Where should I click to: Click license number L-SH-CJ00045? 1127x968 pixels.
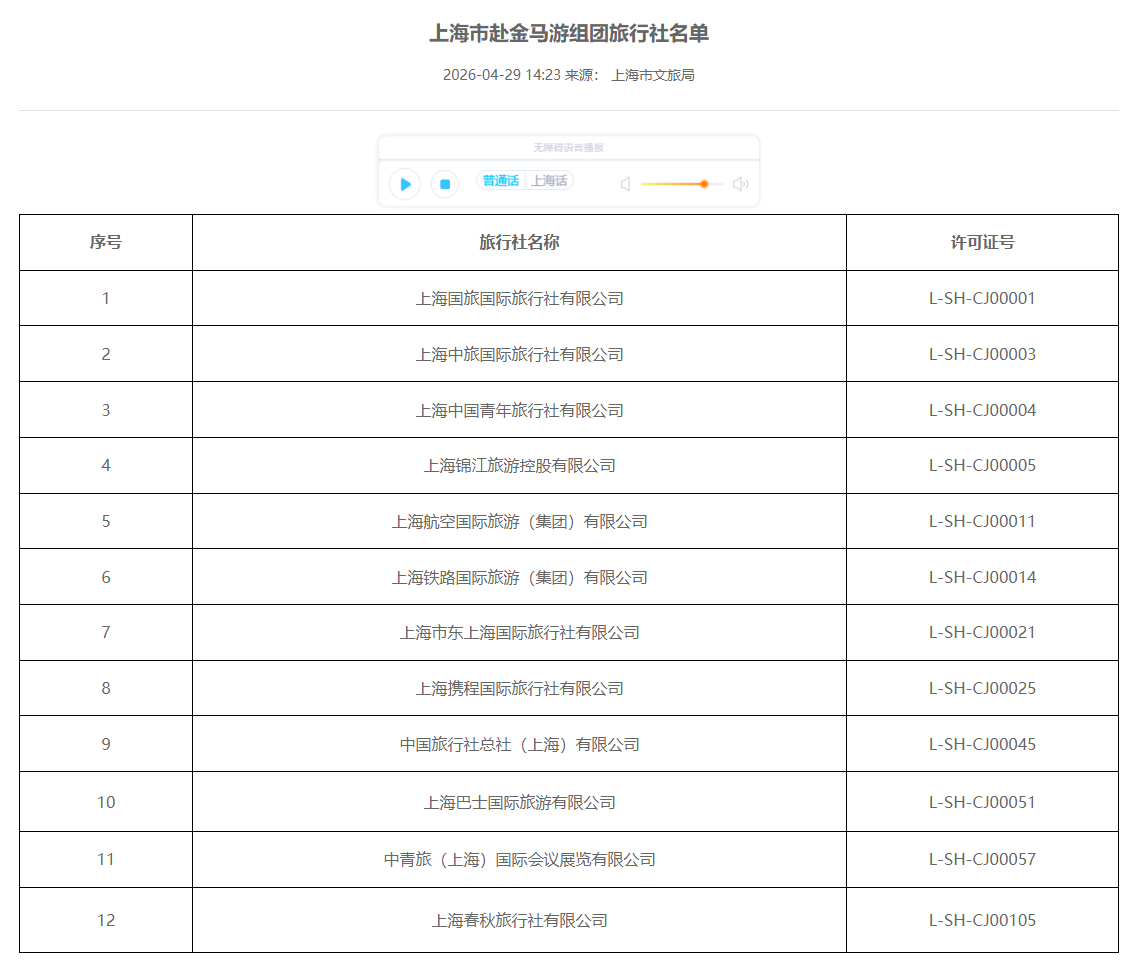(x=982, y=744)
